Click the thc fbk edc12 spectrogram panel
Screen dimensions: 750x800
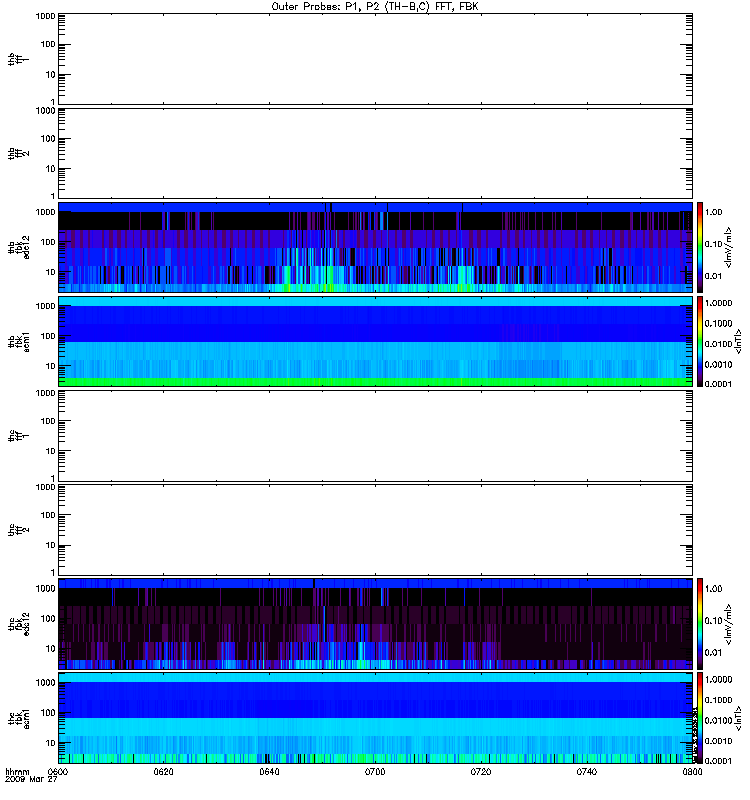[376, 624]
